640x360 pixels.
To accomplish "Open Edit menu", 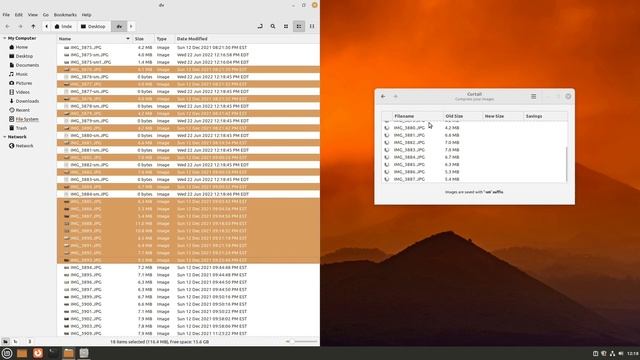I will (x=19, y=15).
